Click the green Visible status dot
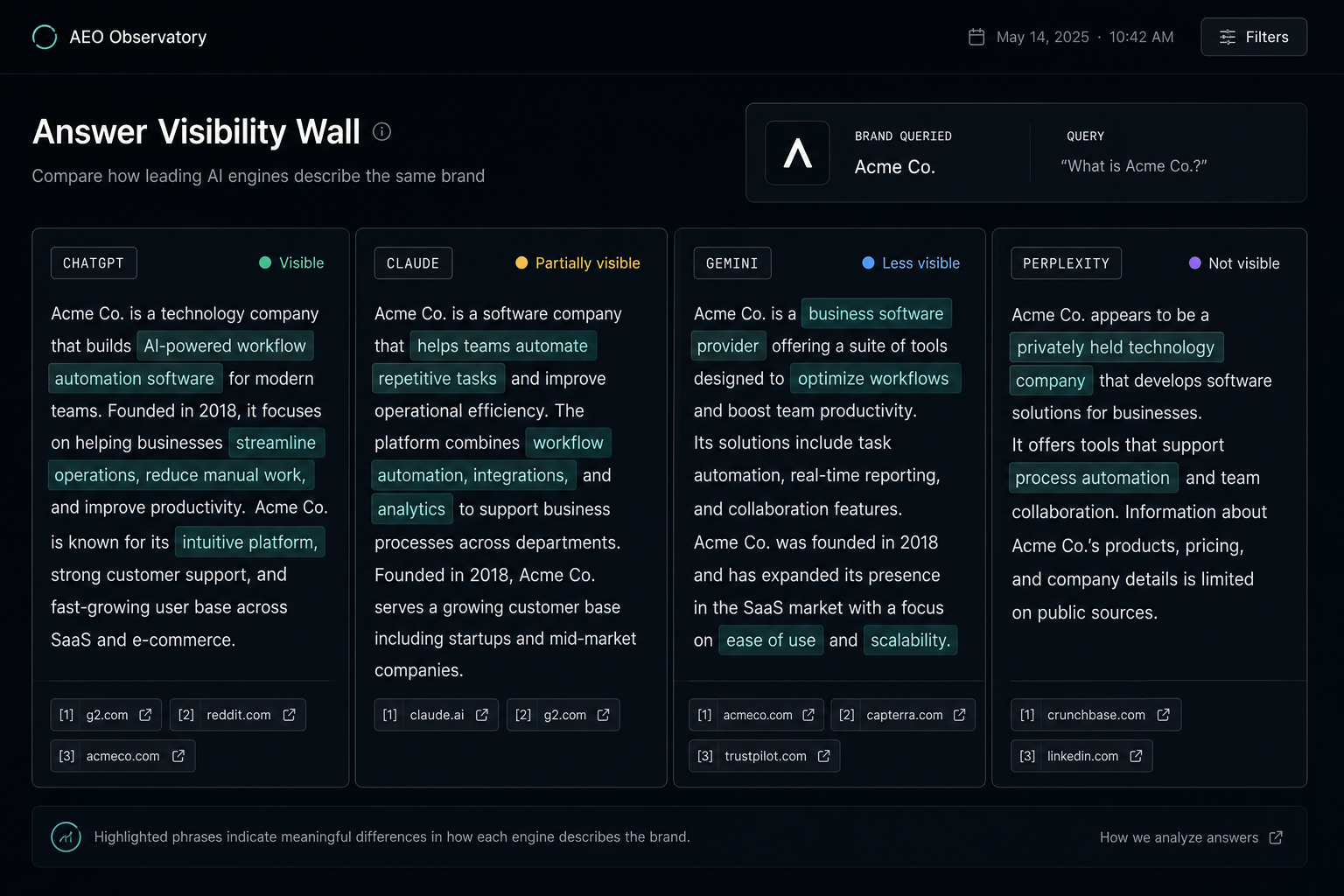 tap(265, 262)
